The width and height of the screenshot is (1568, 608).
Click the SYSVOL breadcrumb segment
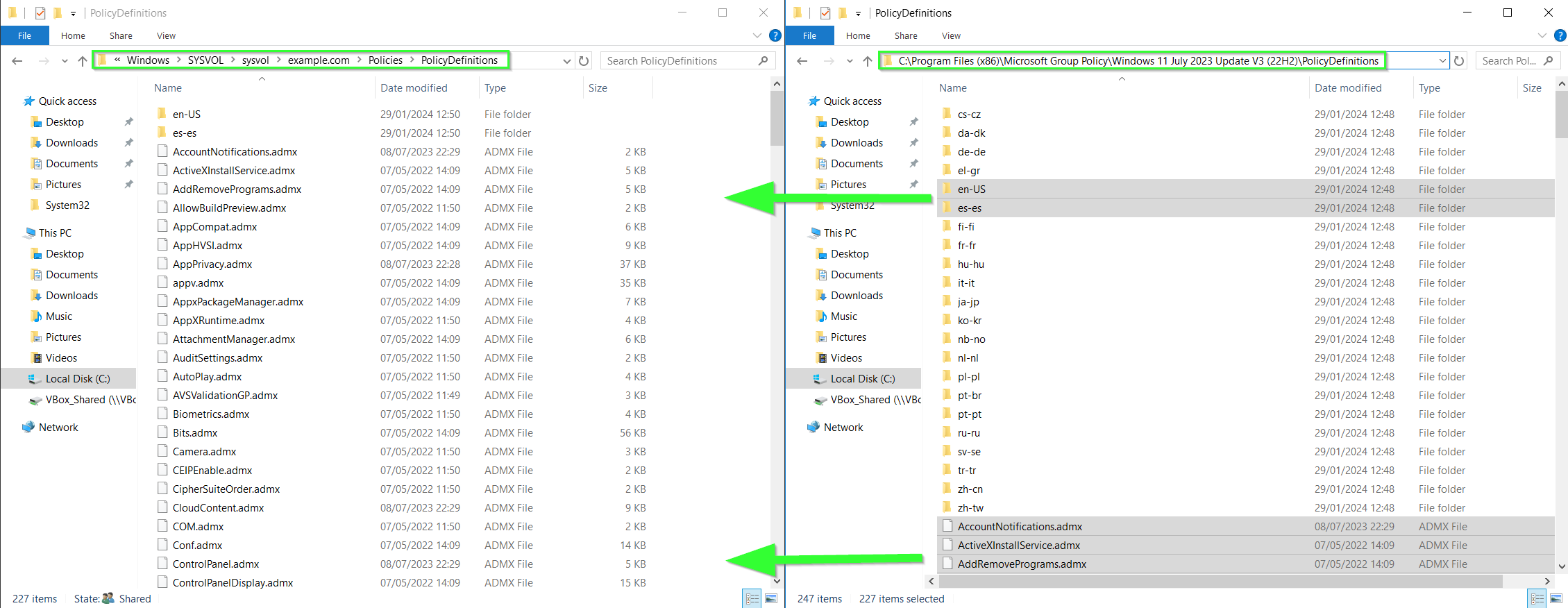point(205,60)
